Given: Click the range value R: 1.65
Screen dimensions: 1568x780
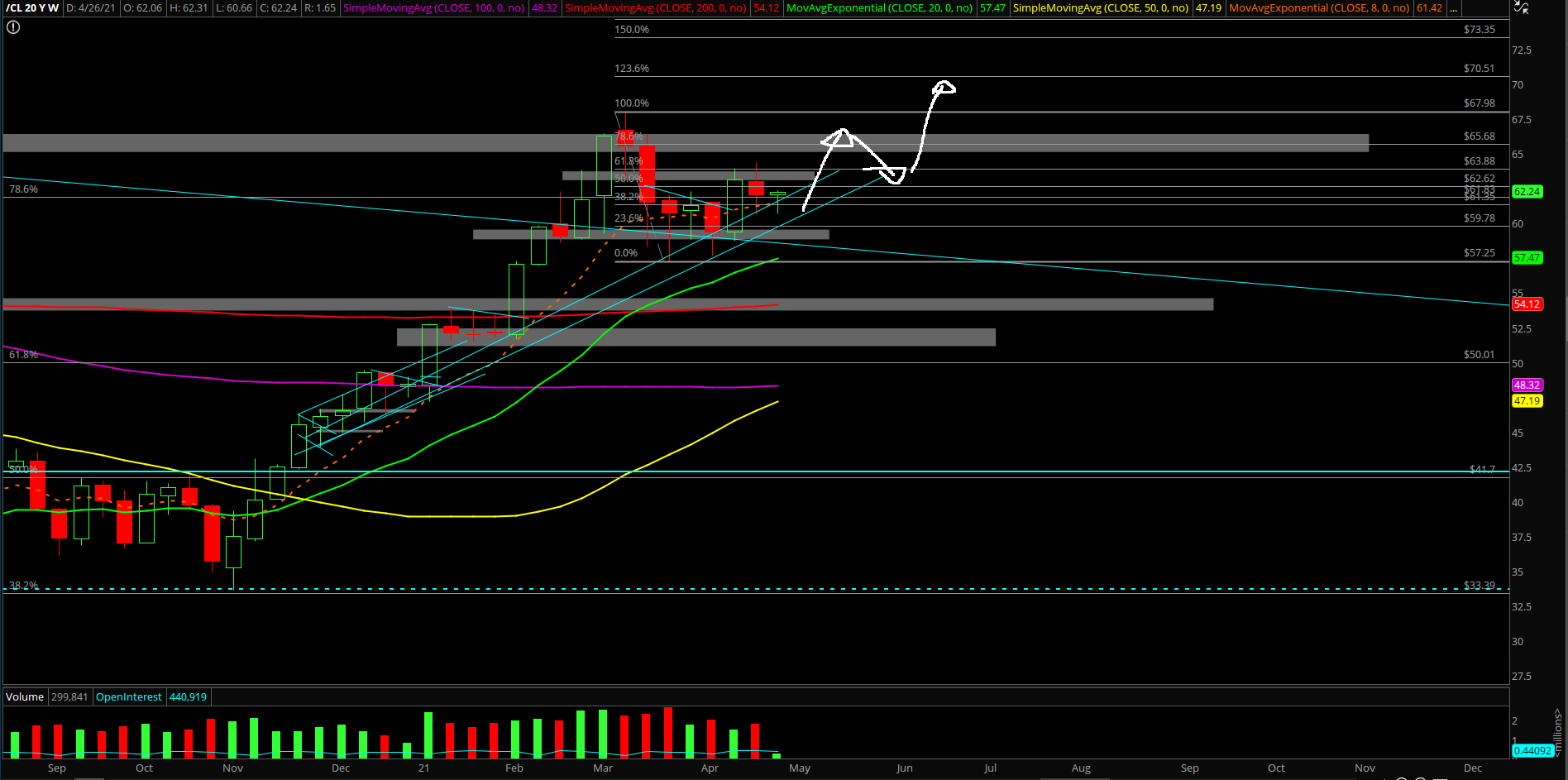Looking at the screenshot, I should (x=320, y=7).
